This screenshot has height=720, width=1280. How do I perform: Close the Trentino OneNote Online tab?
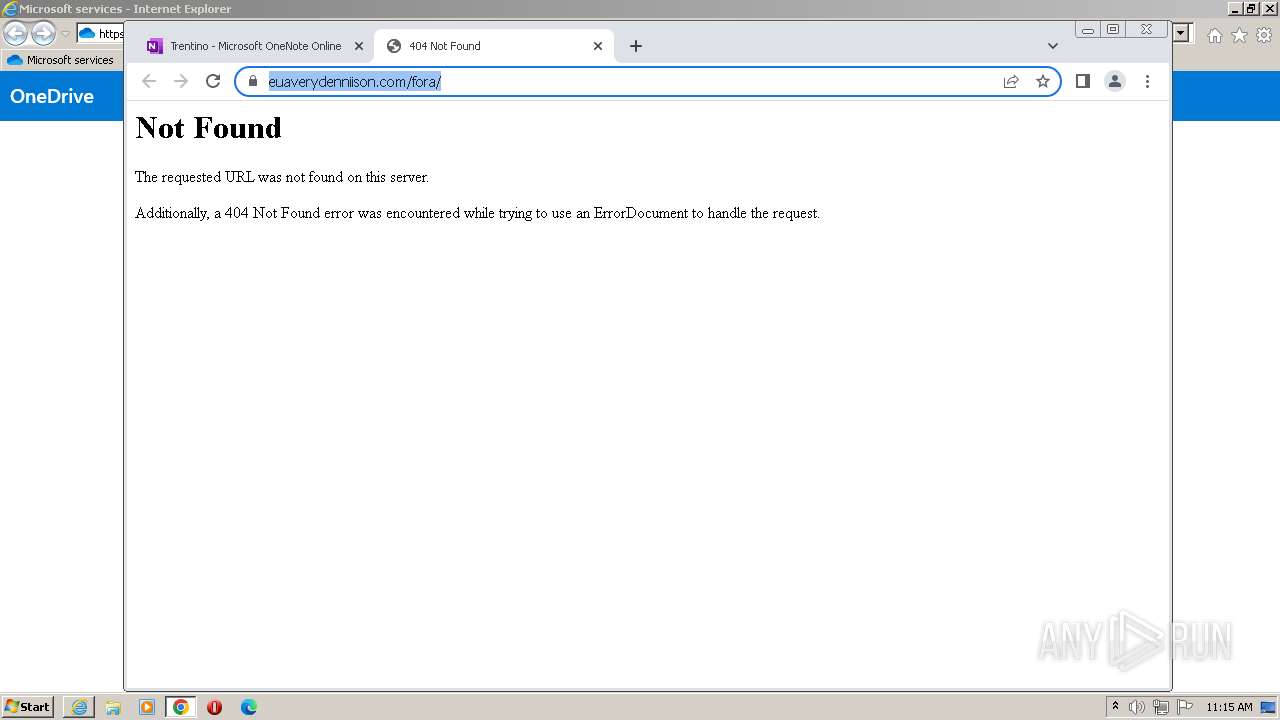tap(359, 46)
